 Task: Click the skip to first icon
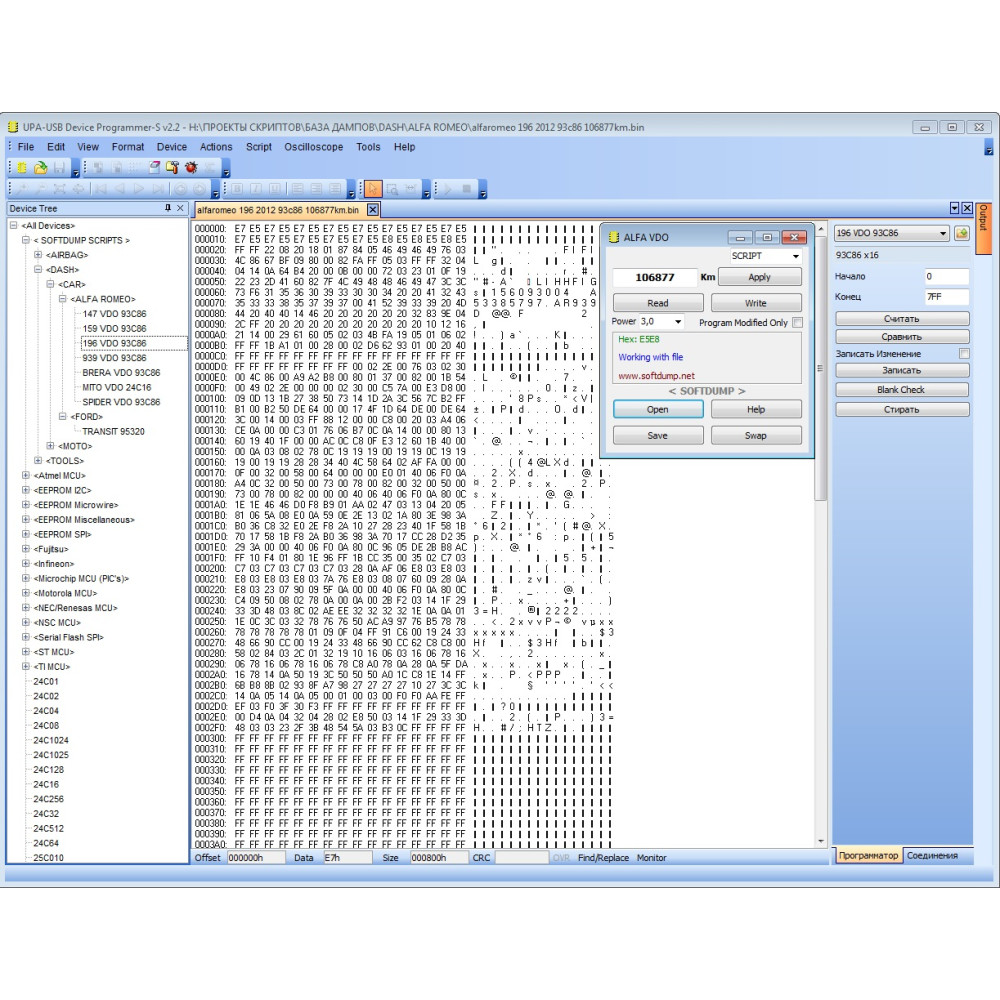pyautogui.click(x=100, y=189)
